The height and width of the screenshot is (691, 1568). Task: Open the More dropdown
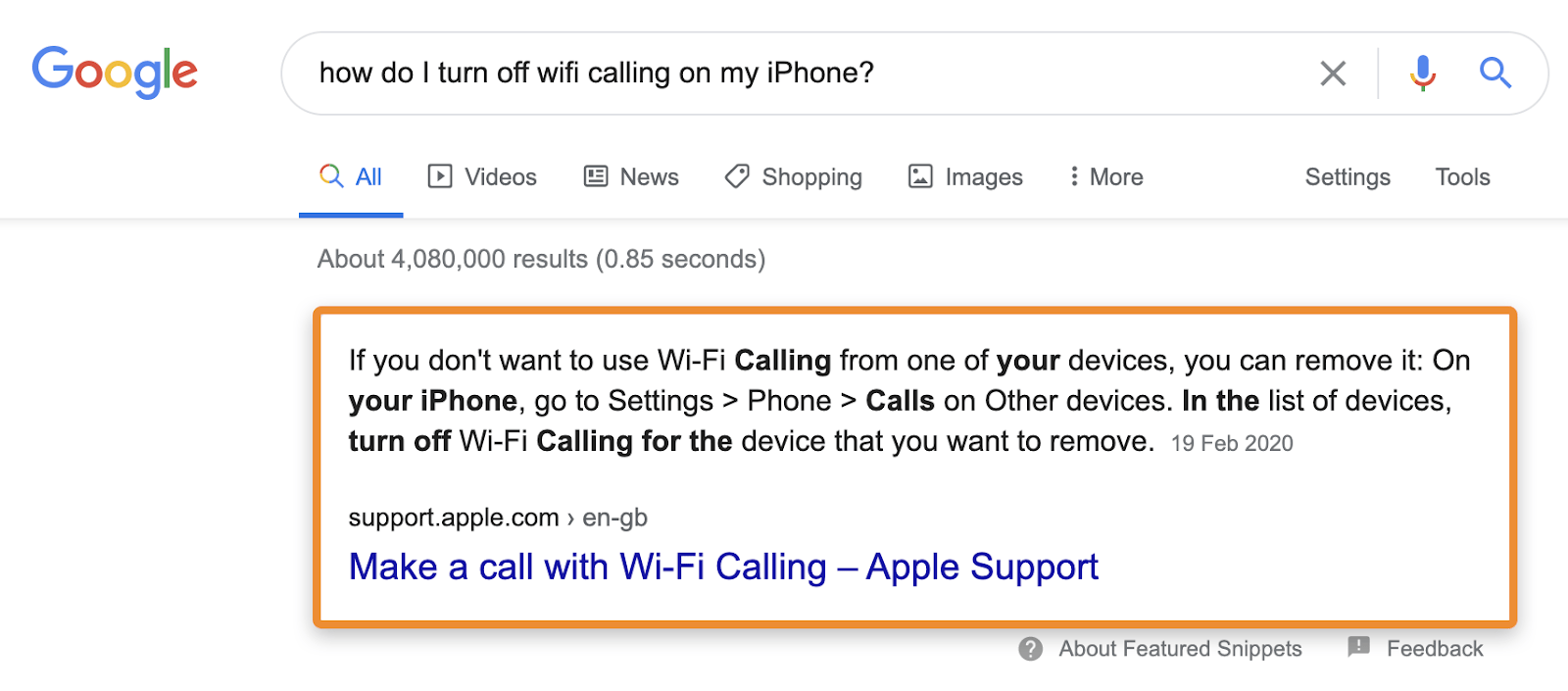coord(1104,176)
